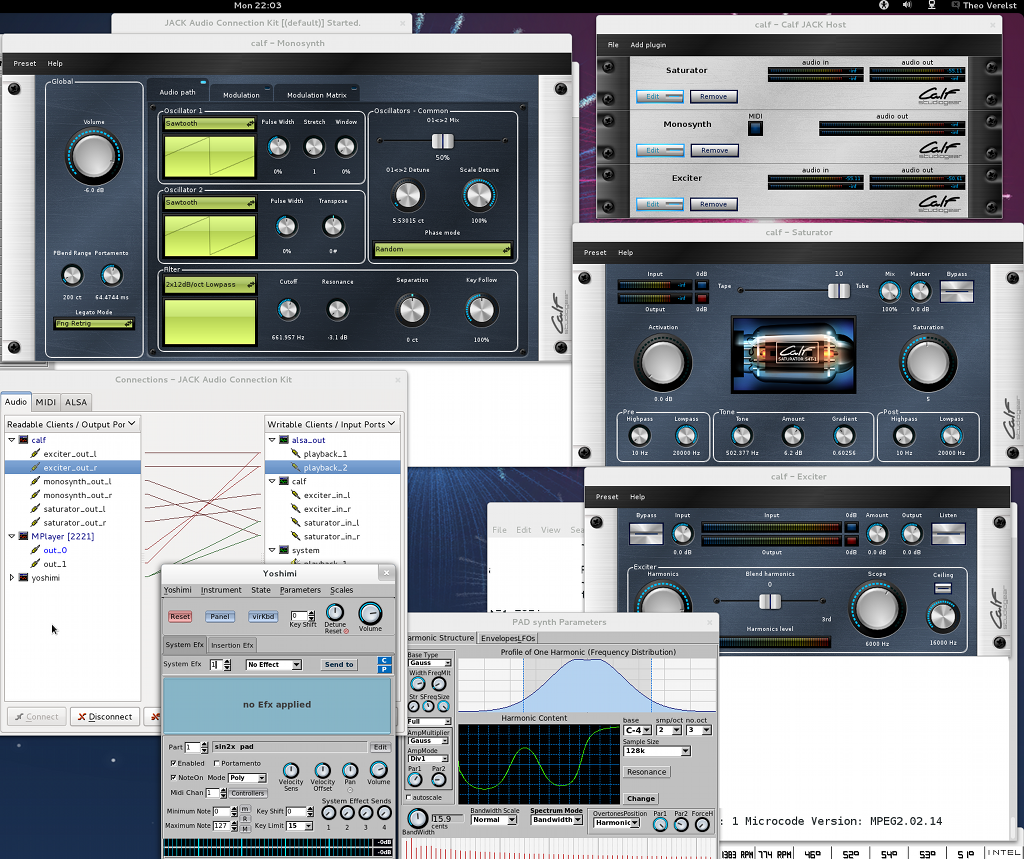Click Remove button for the Exciter plugin
Screen dimensions: 1024x859
pyautogui.click(x=713, y=204)
